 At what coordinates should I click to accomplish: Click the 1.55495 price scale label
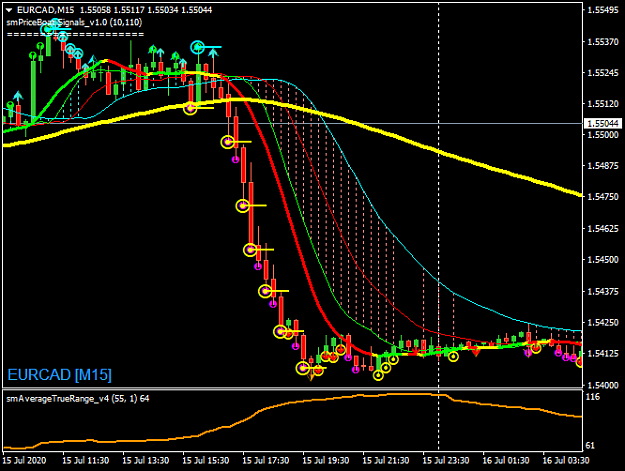click(x=603, y=10)
